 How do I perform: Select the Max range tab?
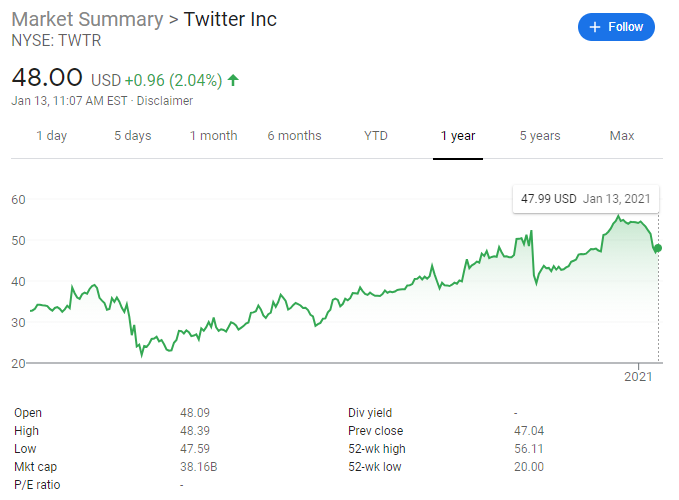coord(622,136)
